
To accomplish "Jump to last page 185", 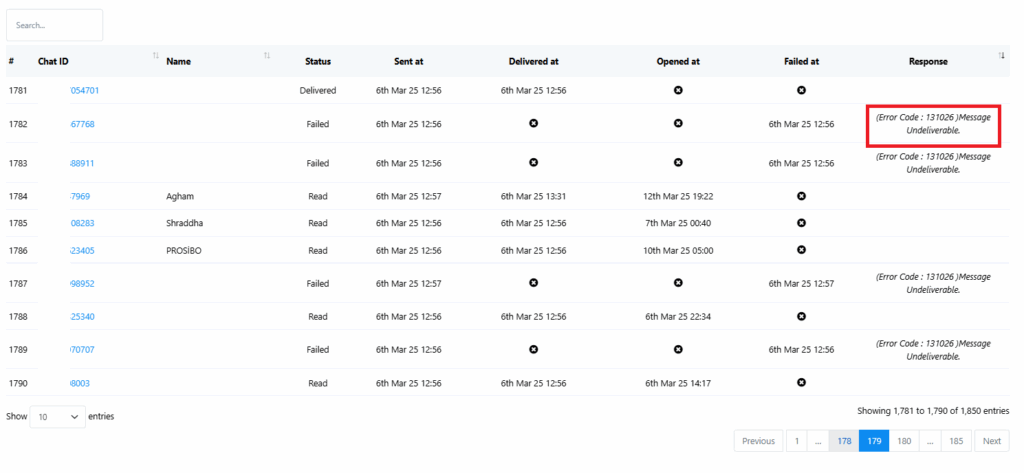I will (x=956, y=441).
